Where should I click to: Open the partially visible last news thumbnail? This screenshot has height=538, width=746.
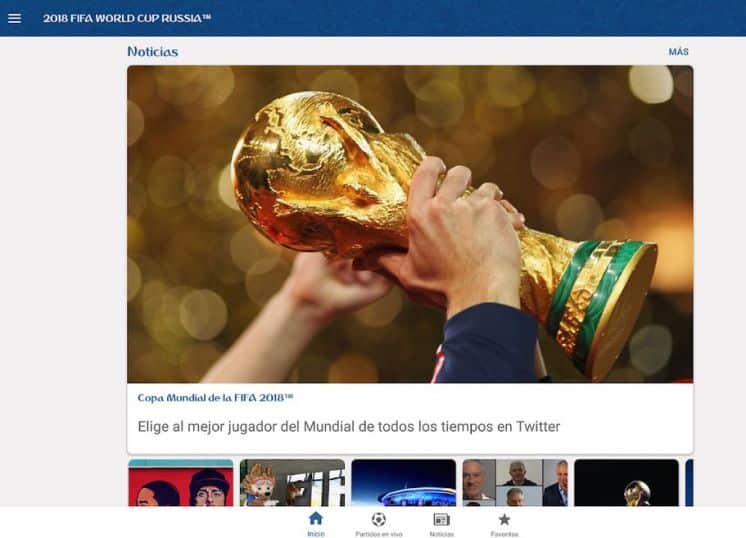(689, 482)
